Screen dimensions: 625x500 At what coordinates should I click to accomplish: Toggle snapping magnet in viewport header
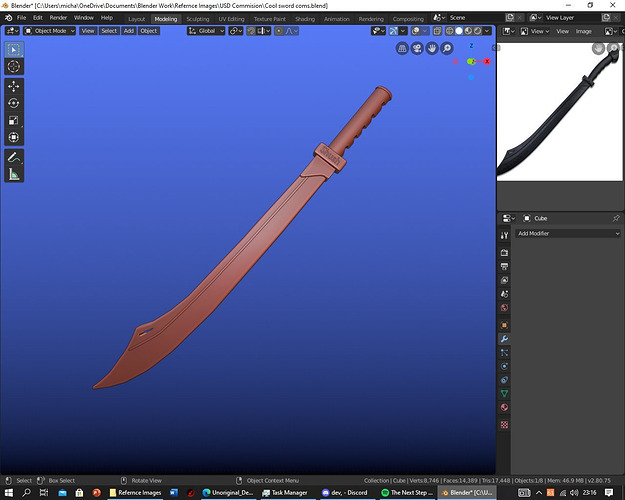[x=251, y=31]
